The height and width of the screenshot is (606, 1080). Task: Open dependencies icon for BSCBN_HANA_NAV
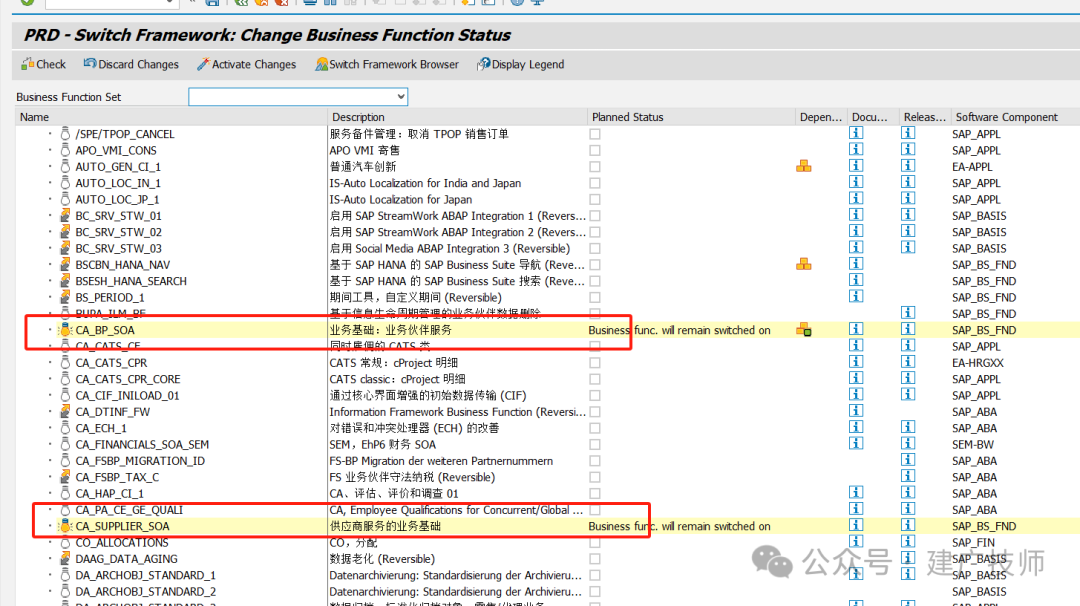click(803, 264)
